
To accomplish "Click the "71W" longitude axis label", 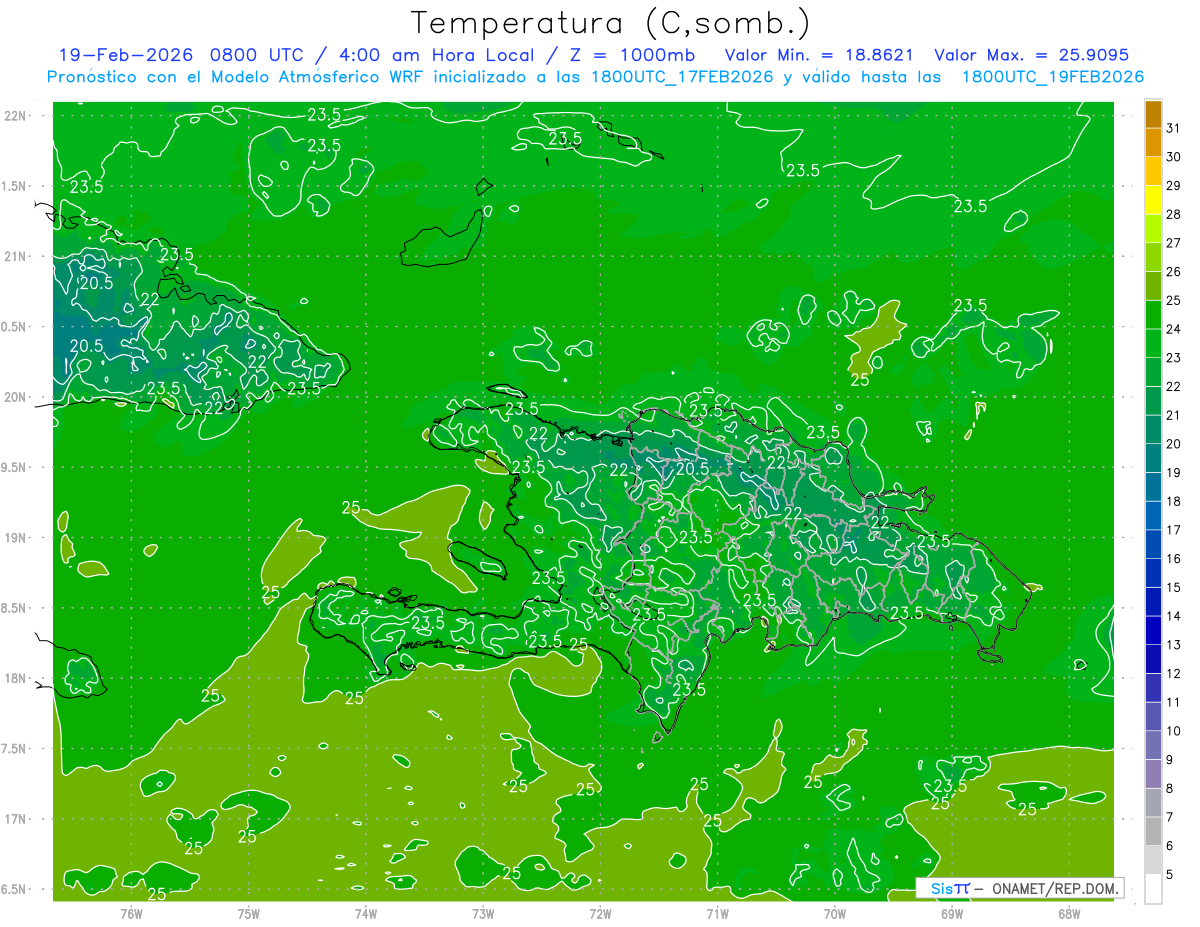I will click(717, 913).
